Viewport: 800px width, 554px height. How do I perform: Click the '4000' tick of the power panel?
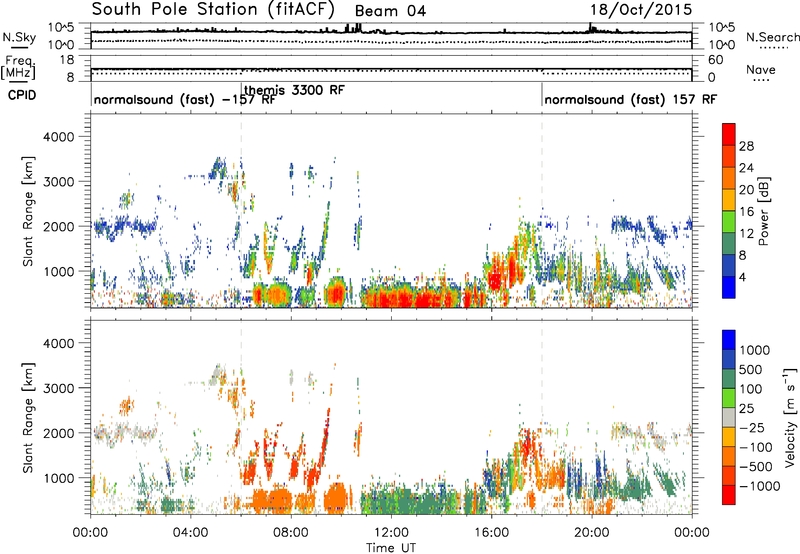[57, 137]
